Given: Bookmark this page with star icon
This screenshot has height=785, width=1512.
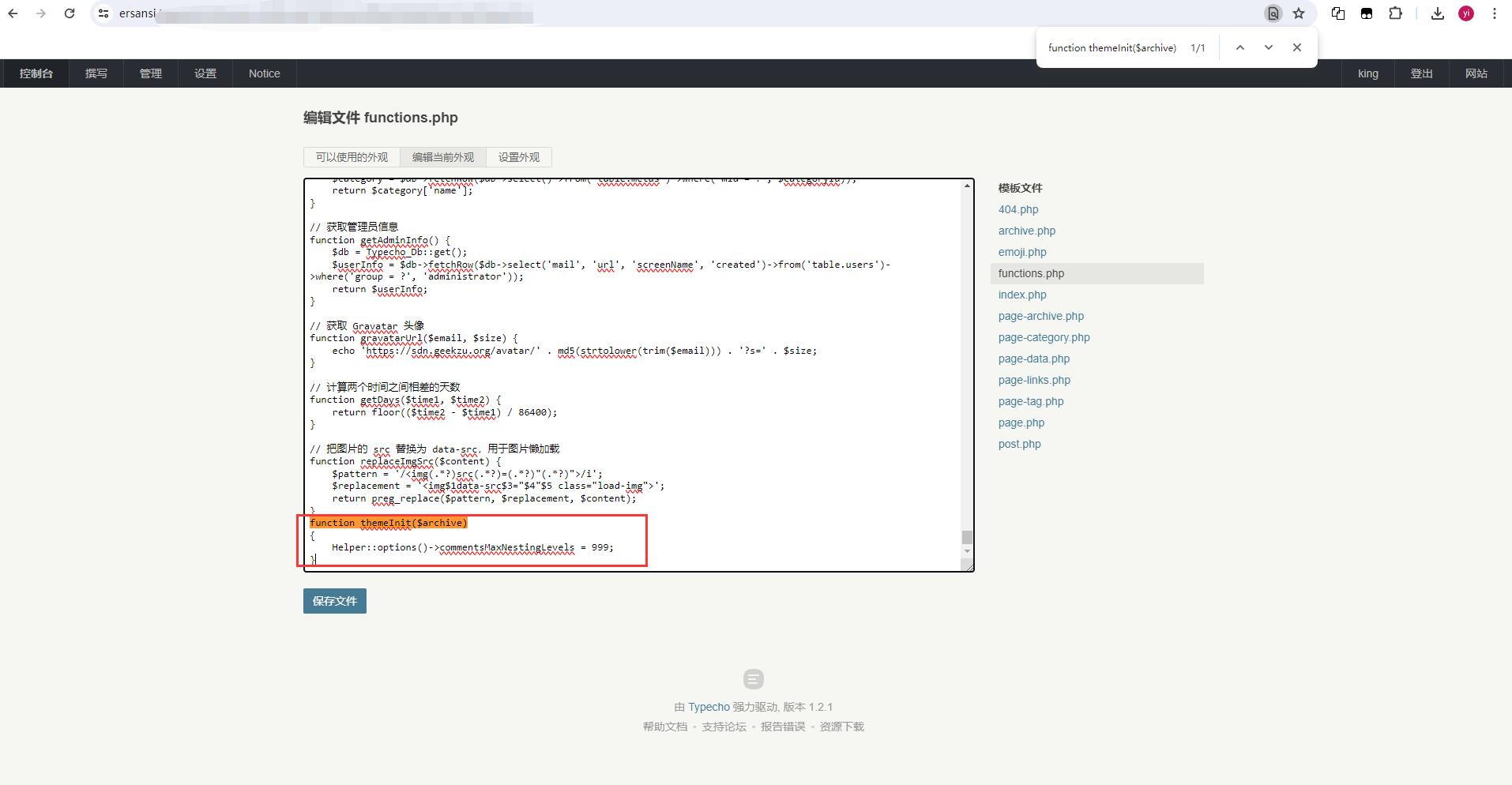Looking at the screenshot, I should [x=1299, y=13].
